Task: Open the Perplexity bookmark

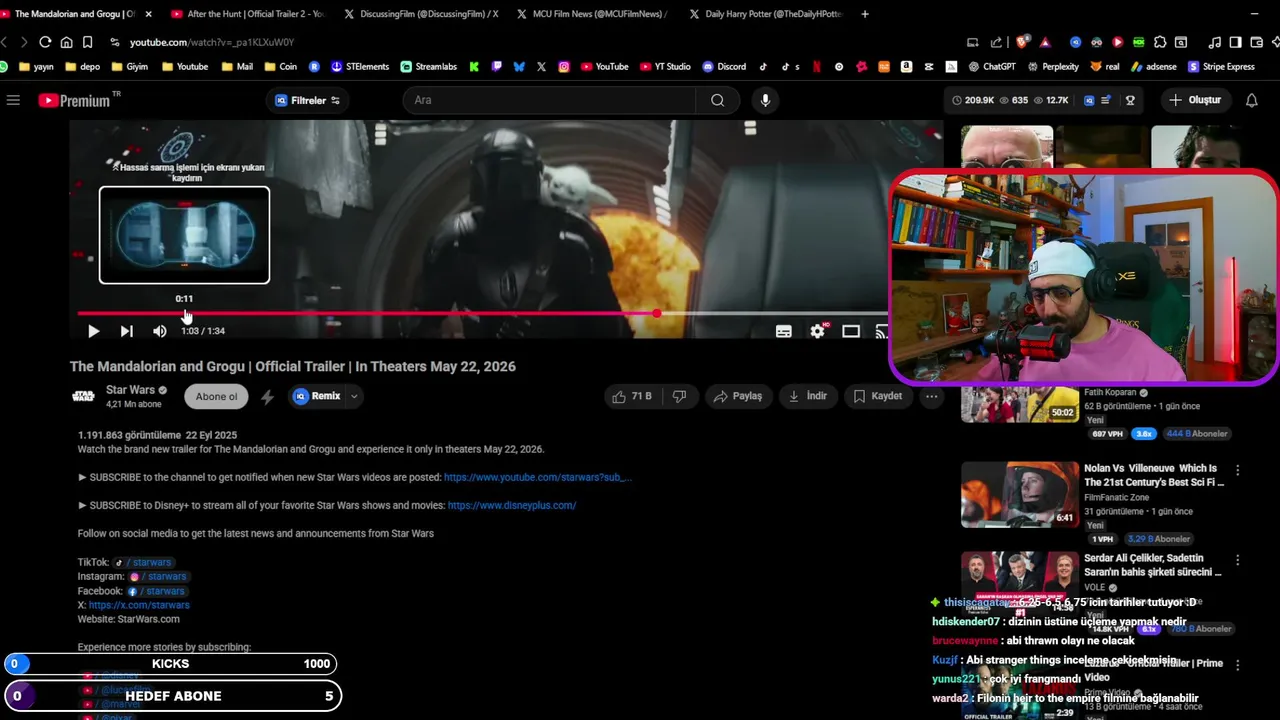Action: click(1052, 67)
